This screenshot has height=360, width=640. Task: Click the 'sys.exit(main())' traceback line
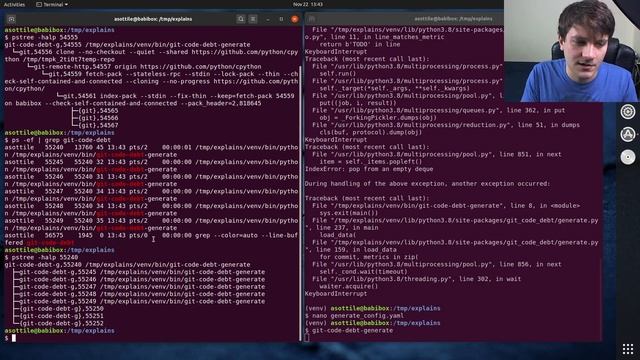click(x=349, y=213)
